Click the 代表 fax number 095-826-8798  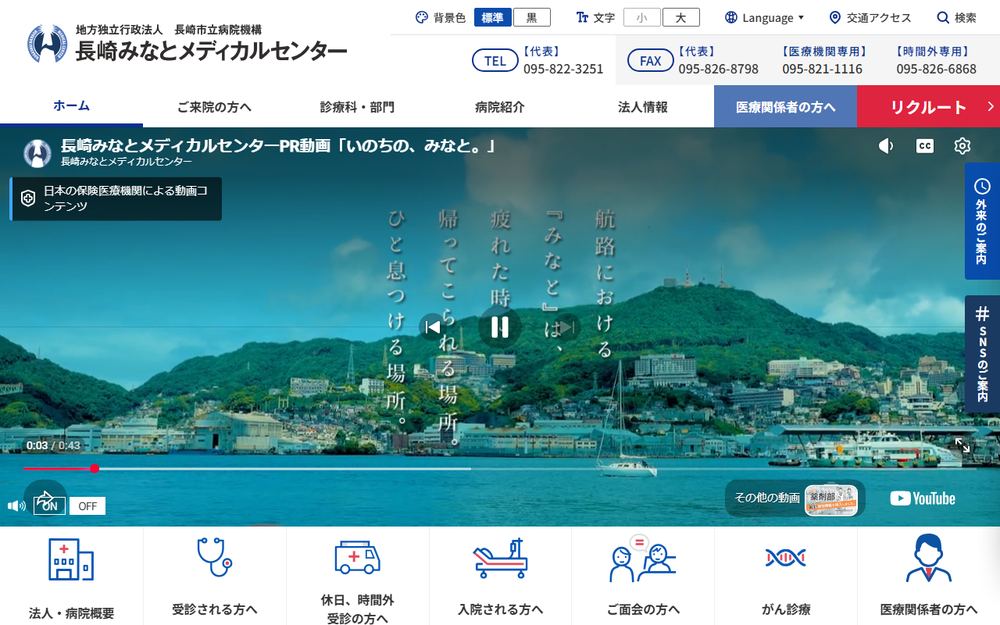(718, 69)
